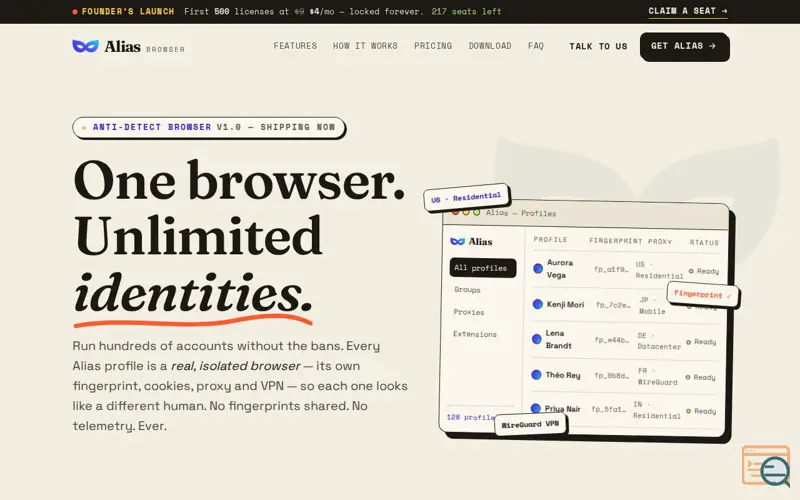The height and width of the screenshot is (500, 800).
Task: Select the Priya Nair profile name
Action: [562, 409]
